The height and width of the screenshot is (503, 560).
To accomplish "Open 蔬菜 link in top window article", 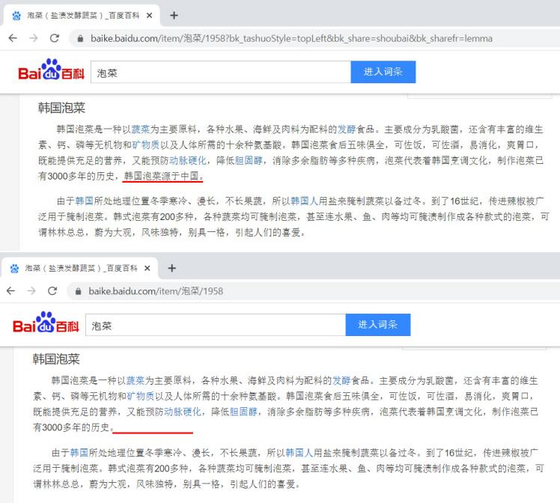I will click(x=140, y=130).
